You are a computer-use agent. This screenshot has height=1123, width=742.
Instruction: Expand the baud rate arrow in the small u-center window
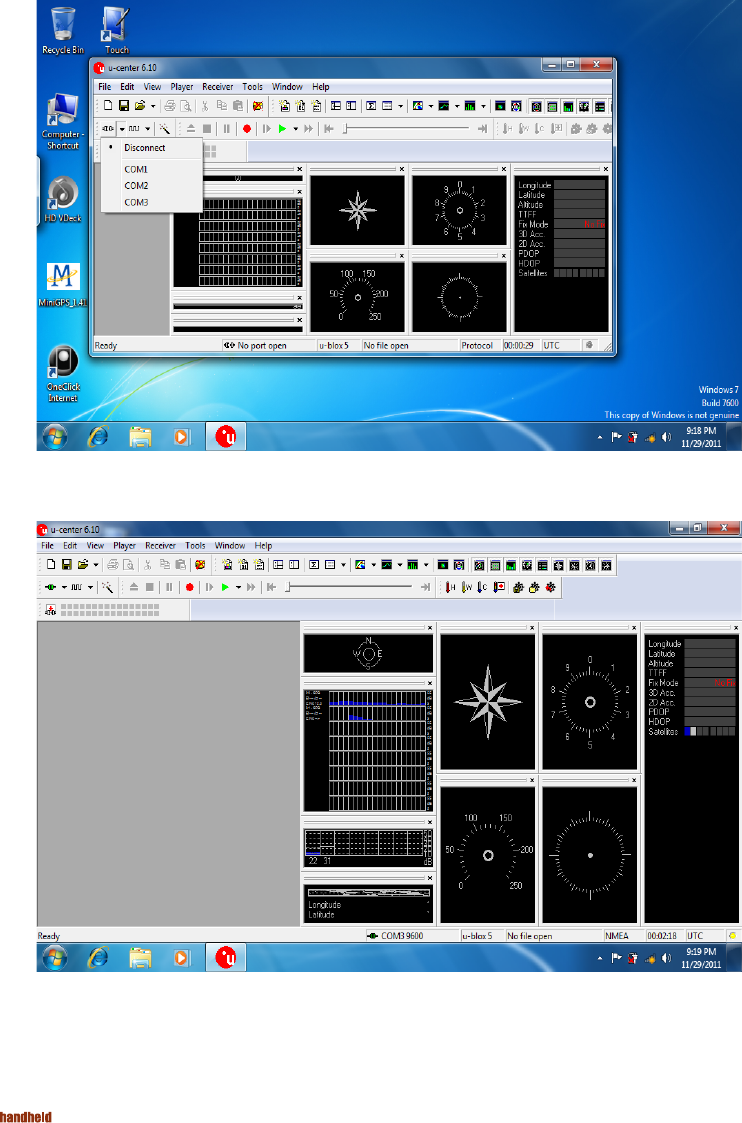click(148, 129)
